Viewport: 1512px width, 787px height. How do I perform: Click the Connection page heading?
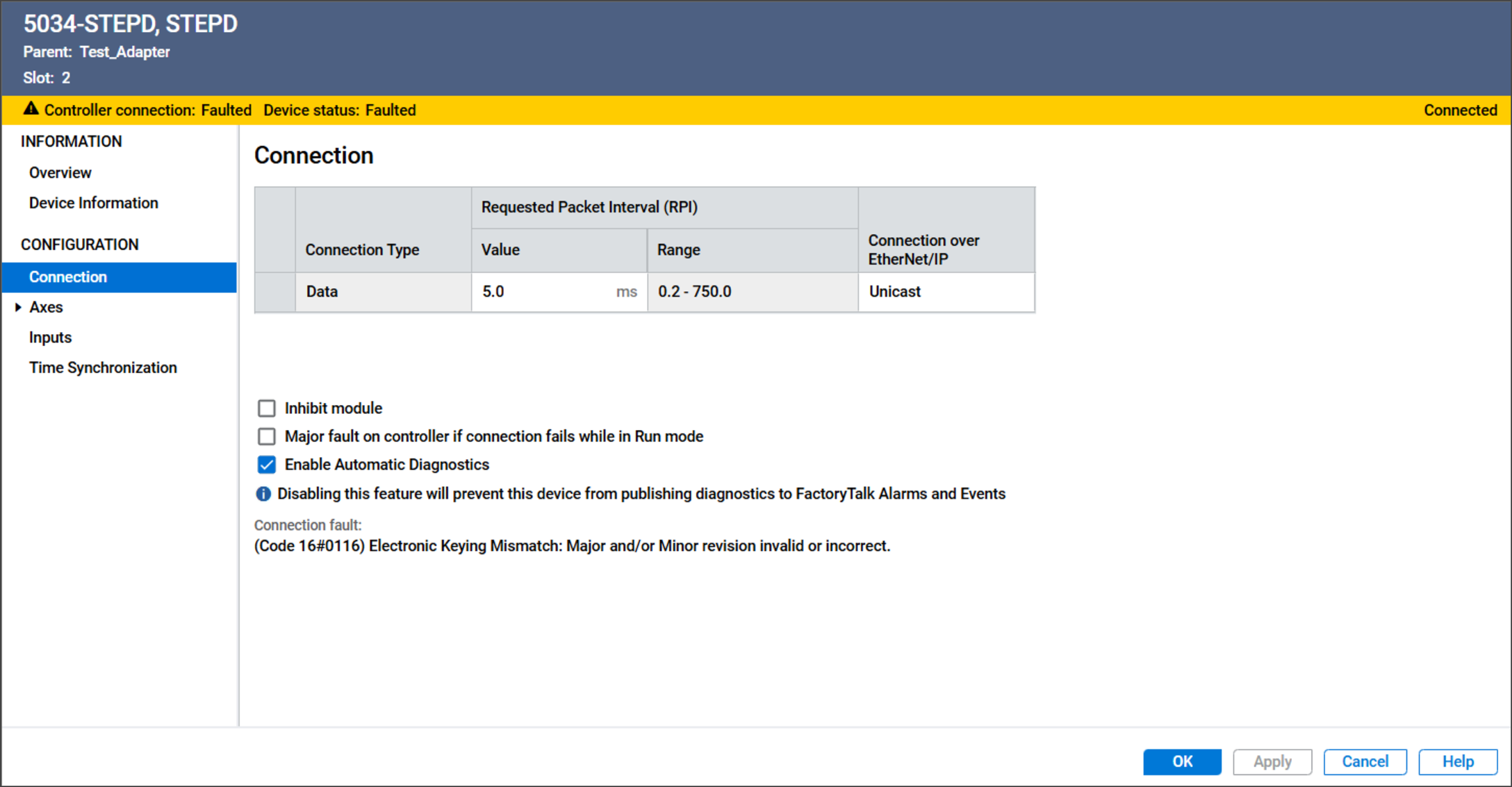pyautogui.click(x=314, y=156)
